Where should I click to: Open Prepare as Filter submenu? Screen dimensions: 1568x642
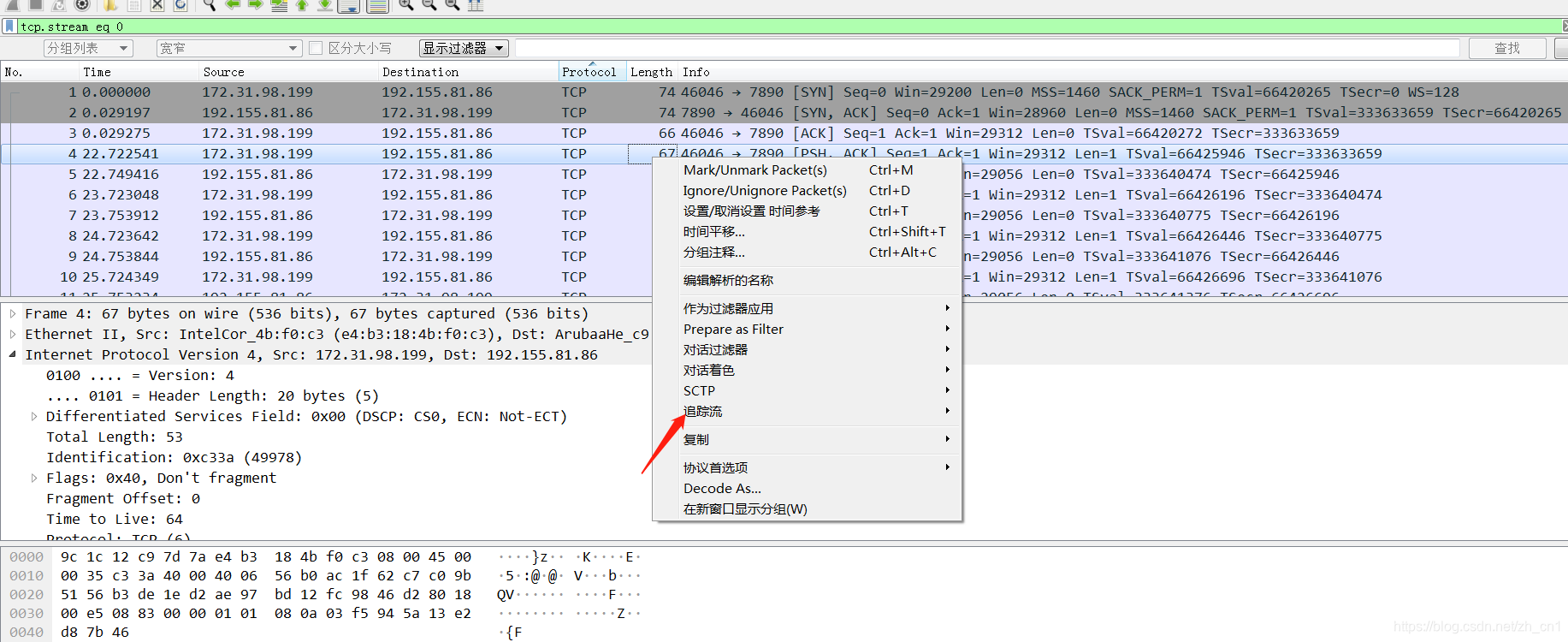point(807,329)
